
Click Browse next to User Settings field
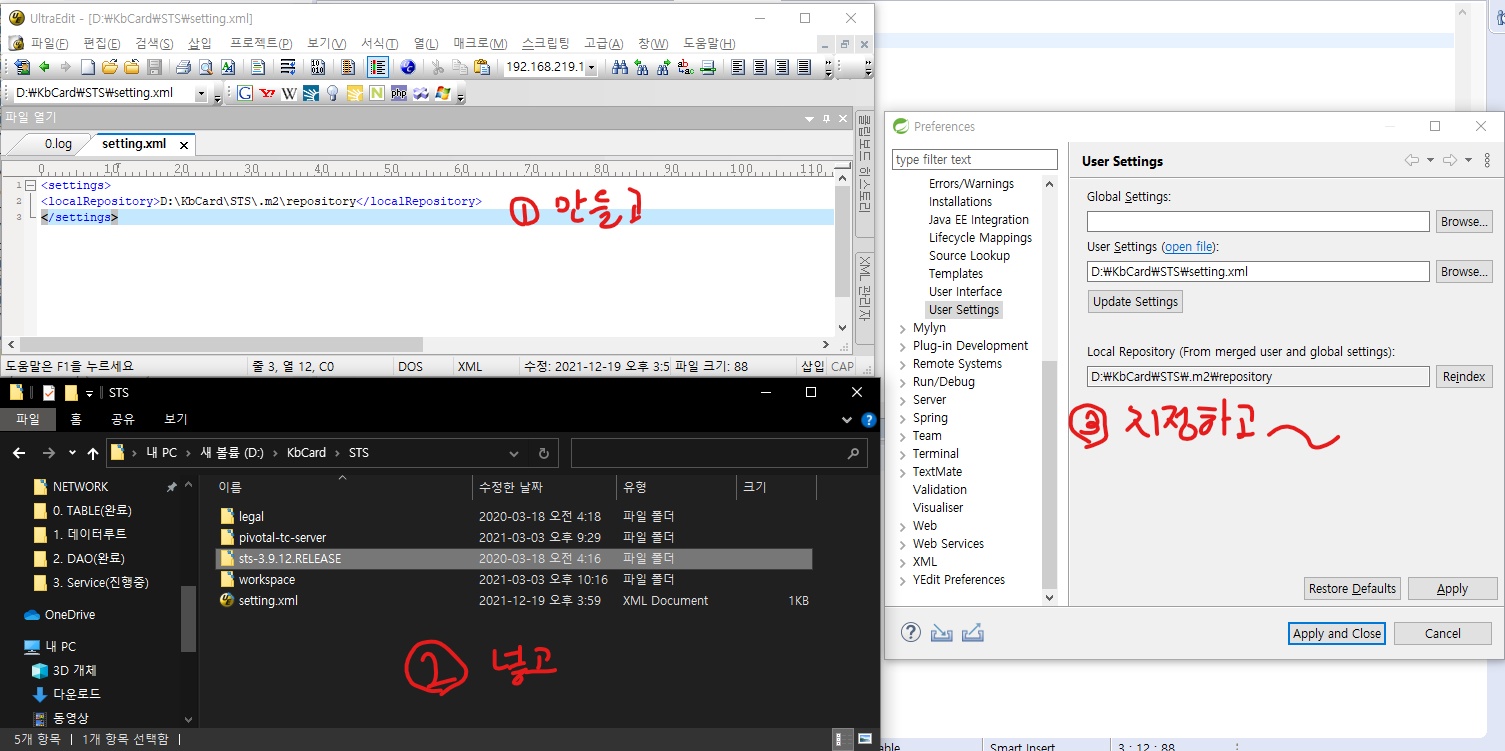click(1464, 272)
